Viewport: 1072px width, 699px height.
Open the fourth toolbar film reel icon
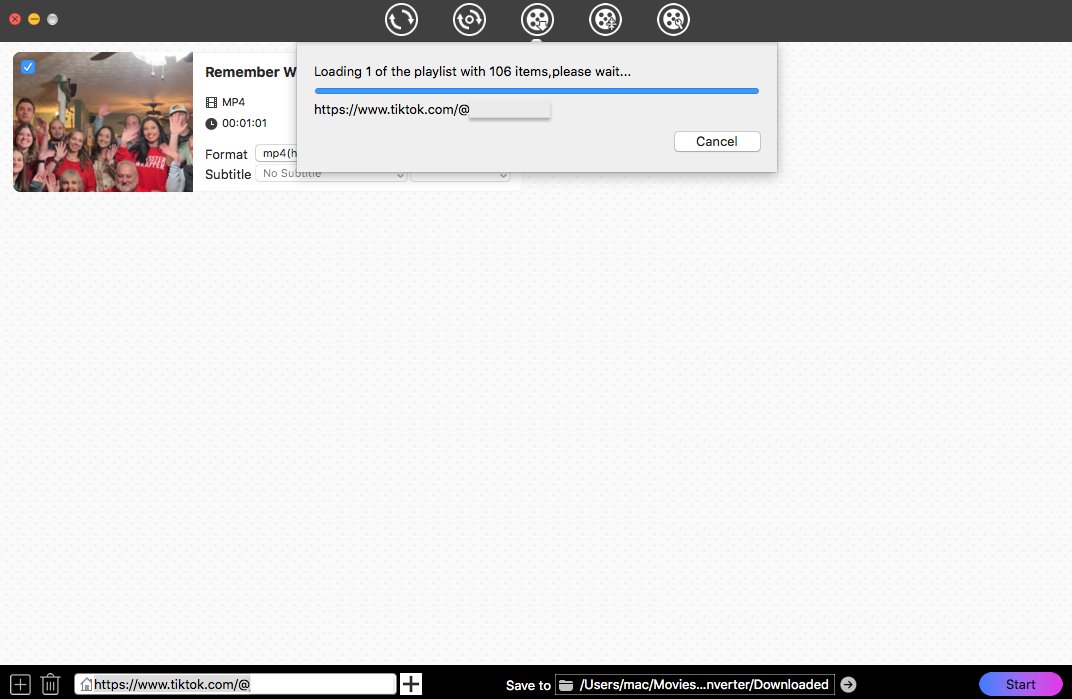pos(606,19)
